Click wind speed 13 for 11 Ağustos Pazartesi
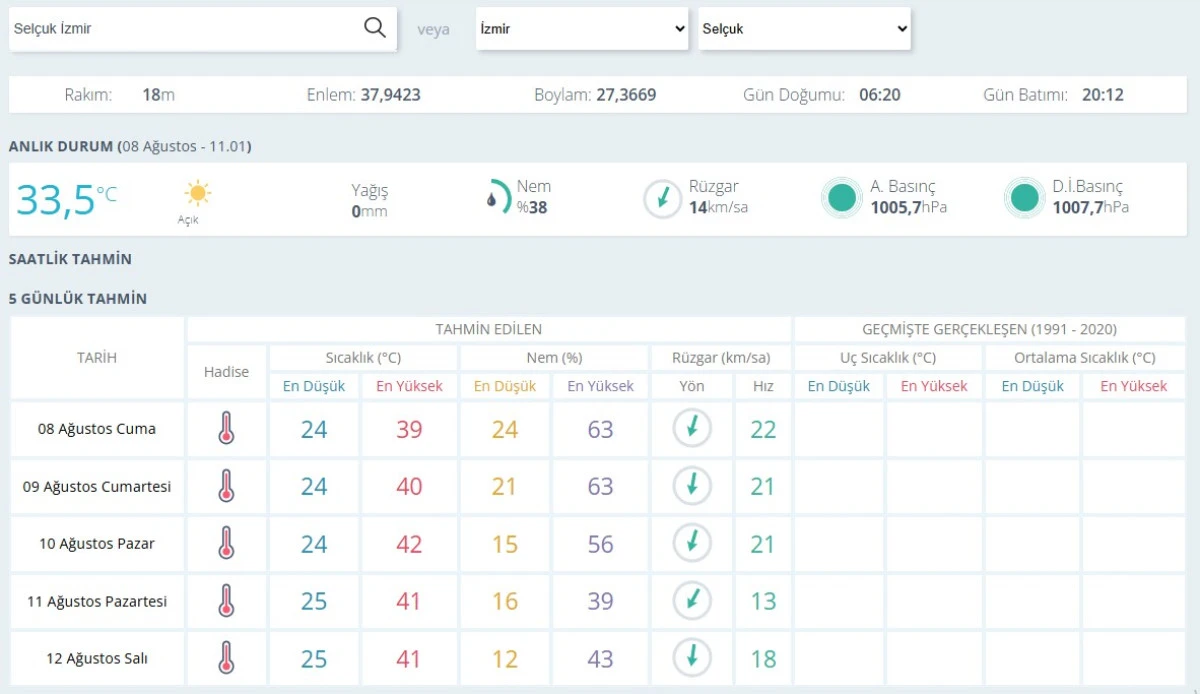 (763, 602)
